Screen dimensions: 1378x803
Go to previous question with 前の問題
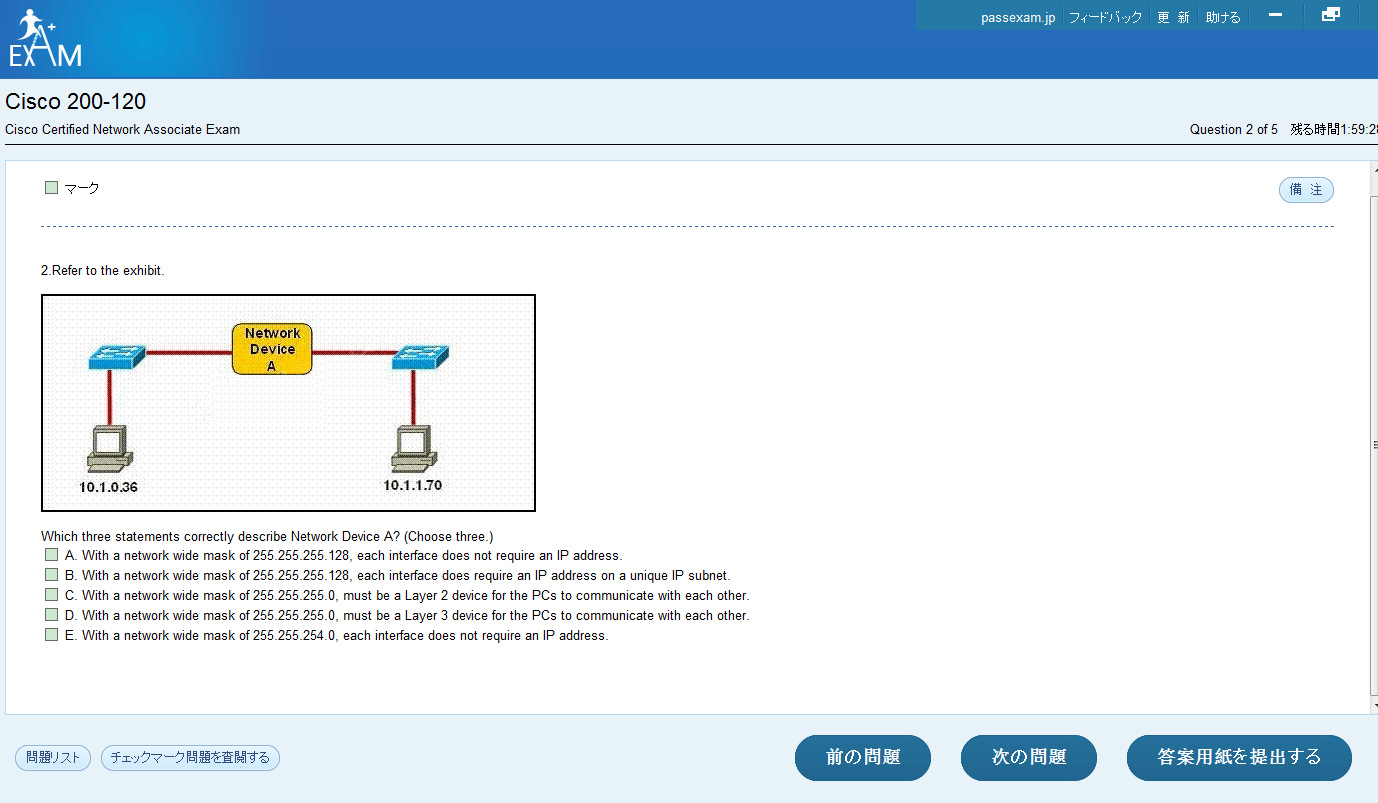863,758
